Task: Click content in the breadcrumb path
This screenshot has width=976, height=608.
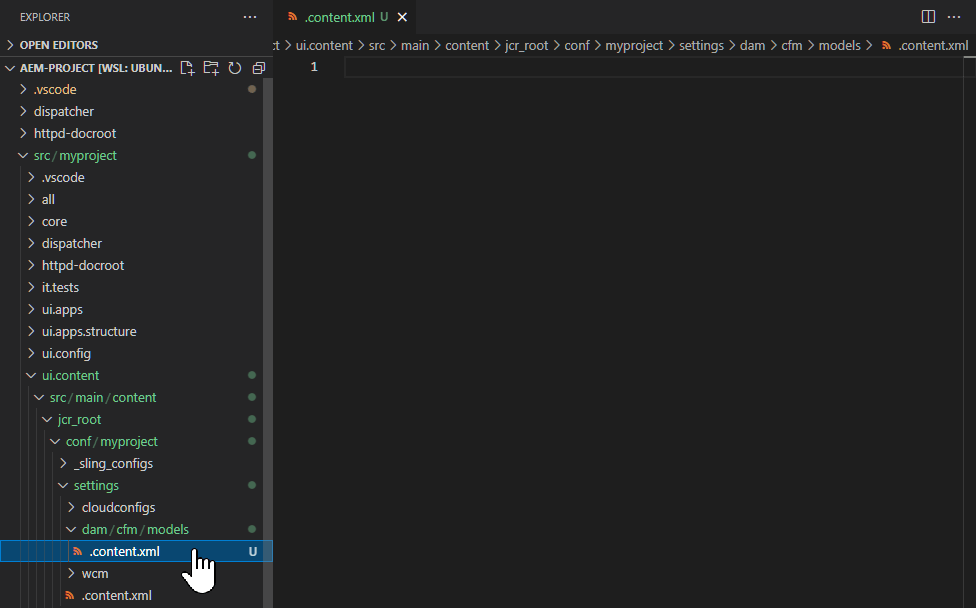Action: [x=467, y=45]
